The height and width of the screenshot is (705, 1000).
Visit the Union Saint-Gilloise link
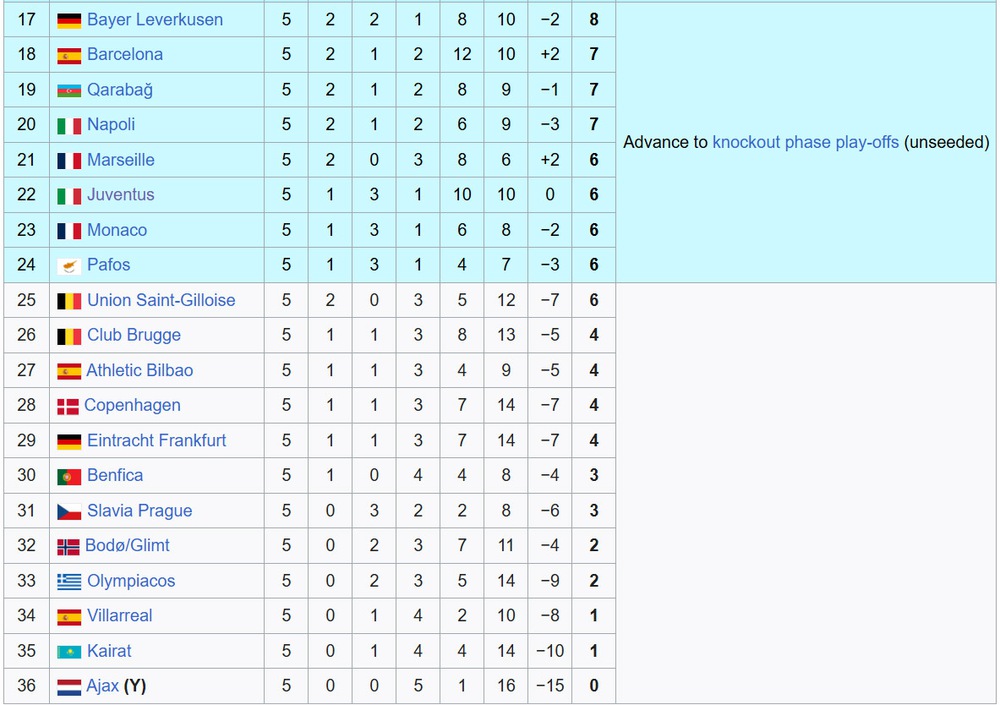point(161,300)
